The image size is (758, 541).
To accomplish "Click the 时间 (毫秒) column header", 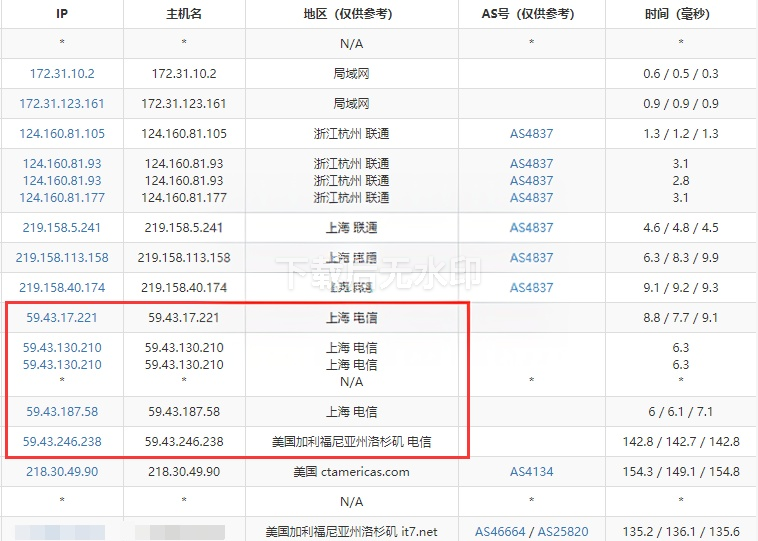I will point(681,14).
